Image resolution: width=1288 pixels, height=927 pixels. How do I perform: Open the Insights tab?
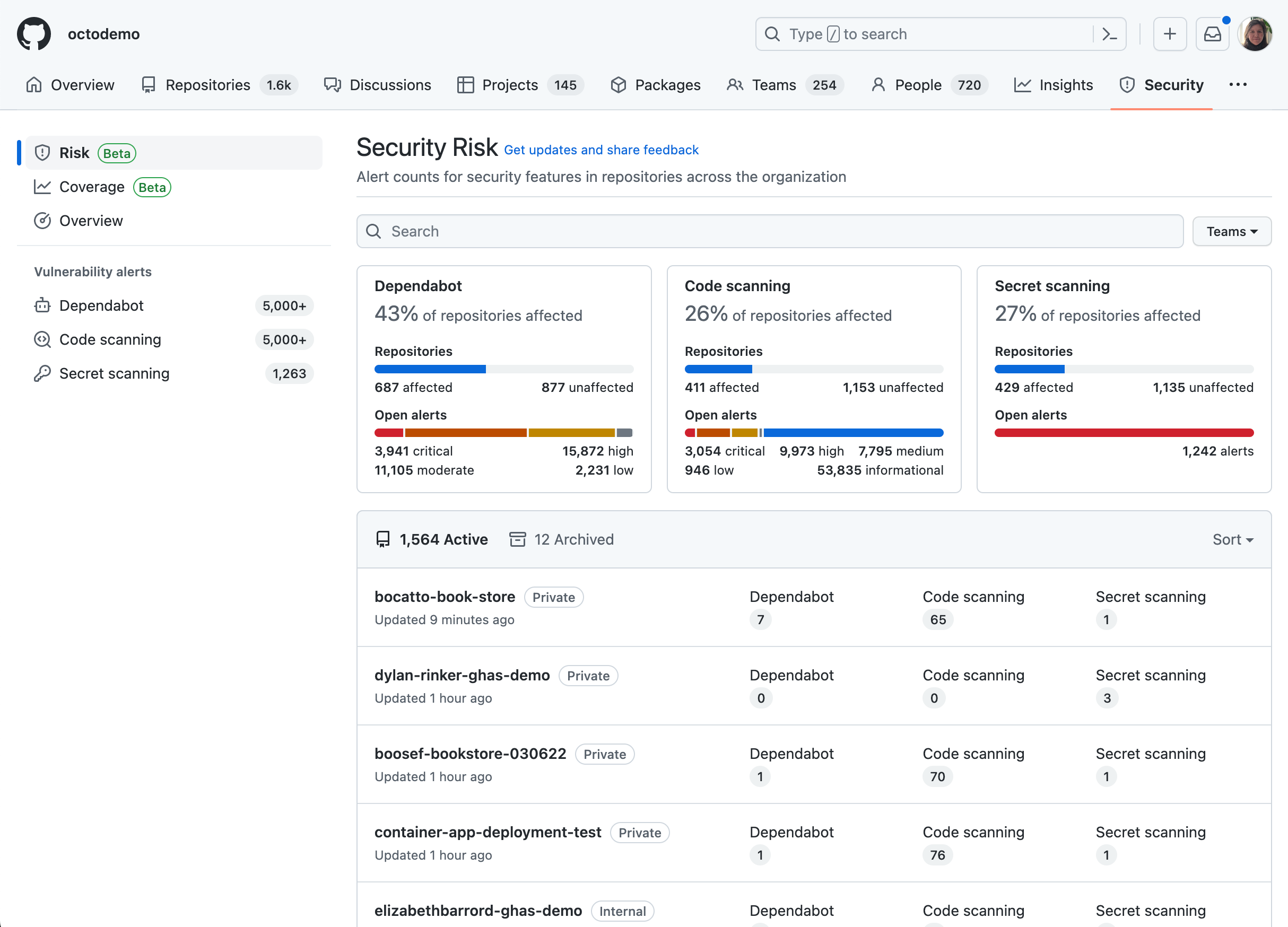pos(1054,84)
